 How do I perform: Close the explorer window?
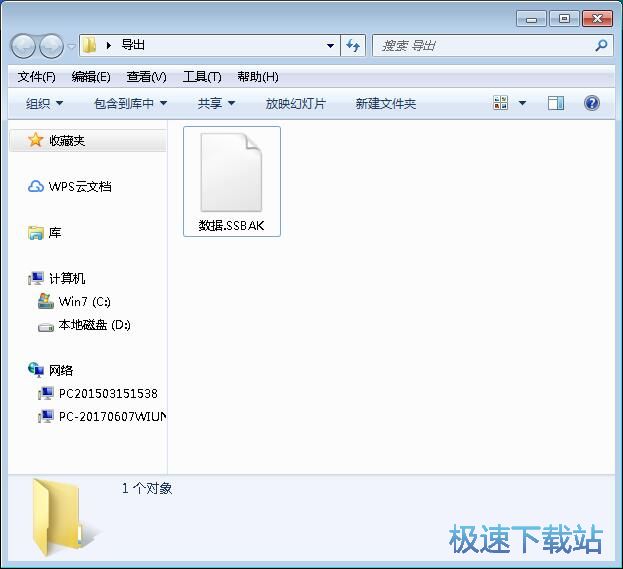[x=597, y=19]
